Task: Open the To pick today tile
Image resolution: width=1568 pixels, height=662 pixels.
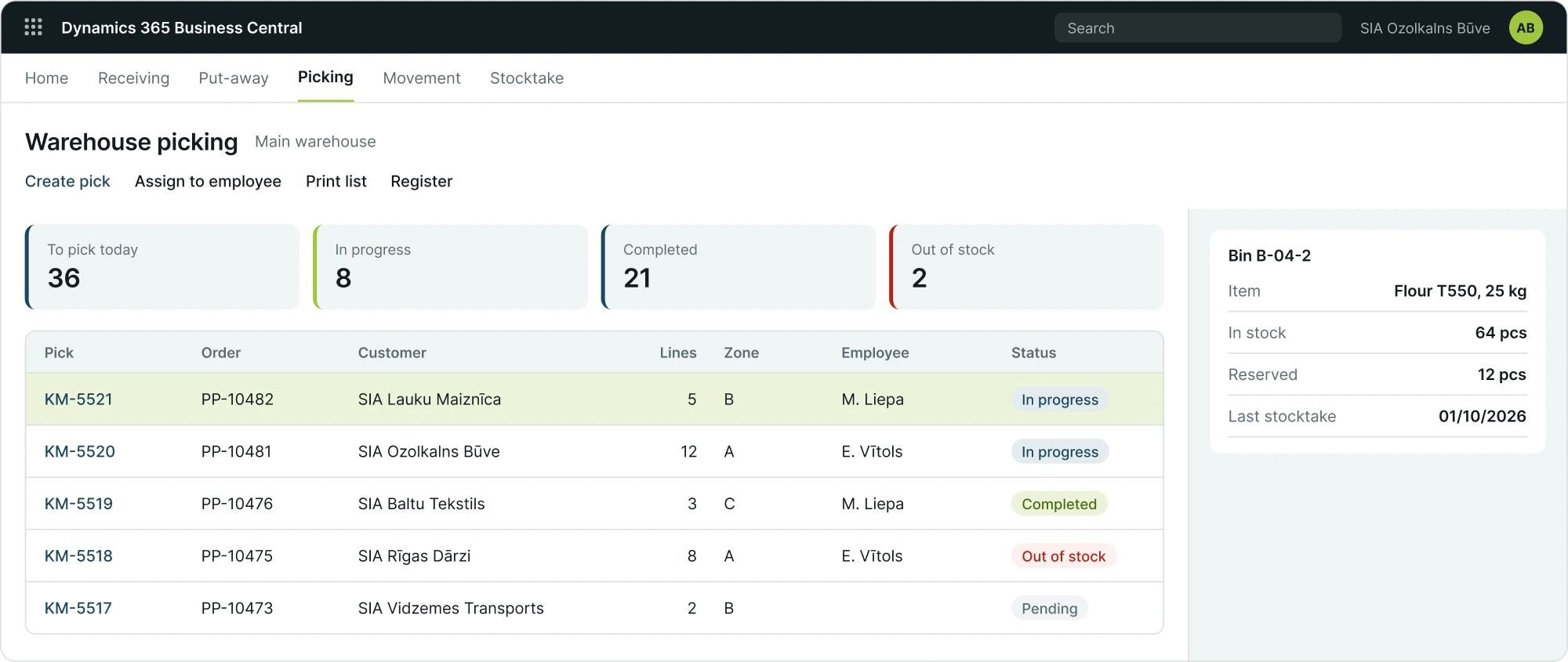Action: [162, 267]
